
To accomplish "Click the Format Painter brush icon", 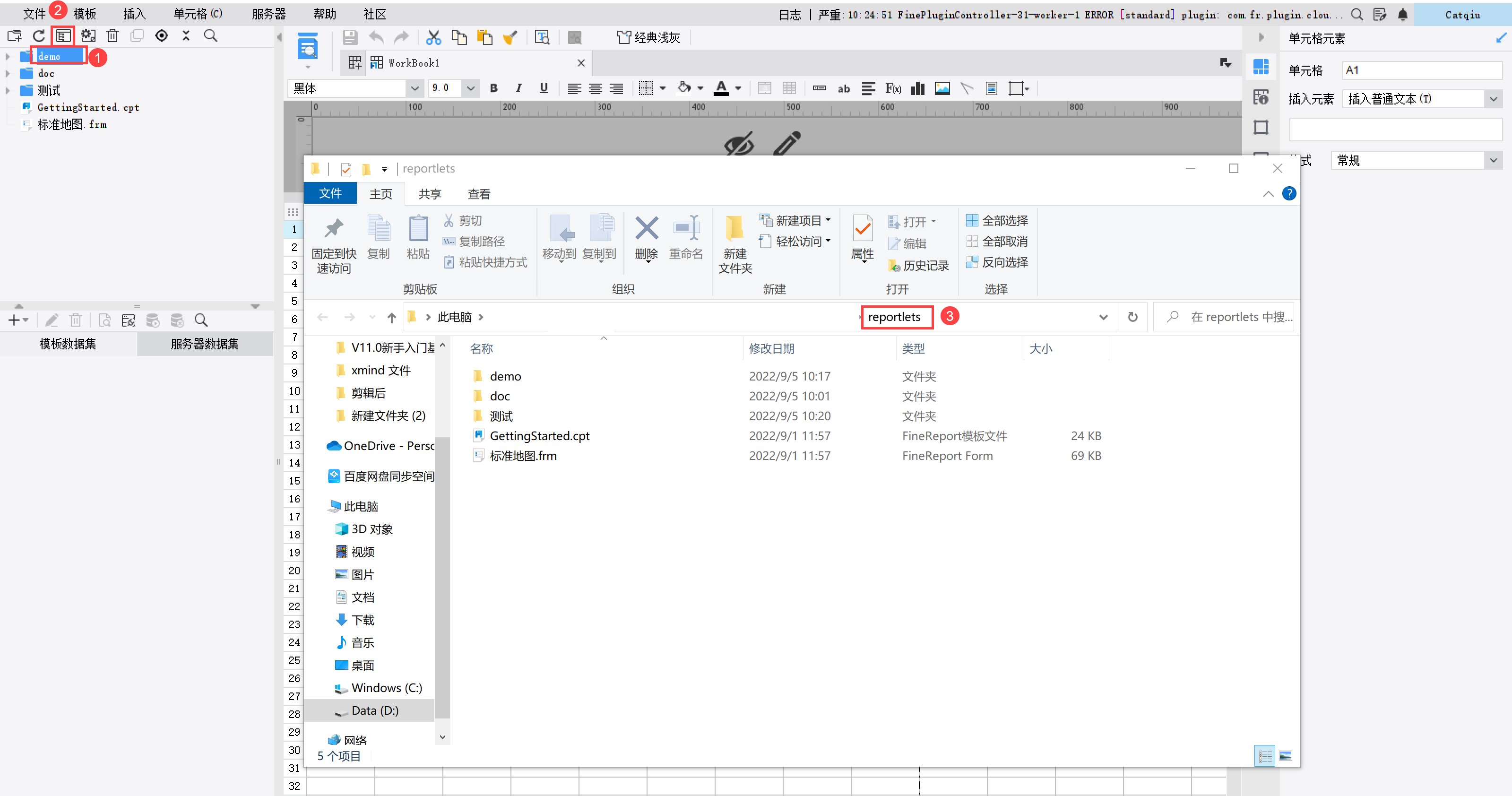I will (x=510, y=38).
